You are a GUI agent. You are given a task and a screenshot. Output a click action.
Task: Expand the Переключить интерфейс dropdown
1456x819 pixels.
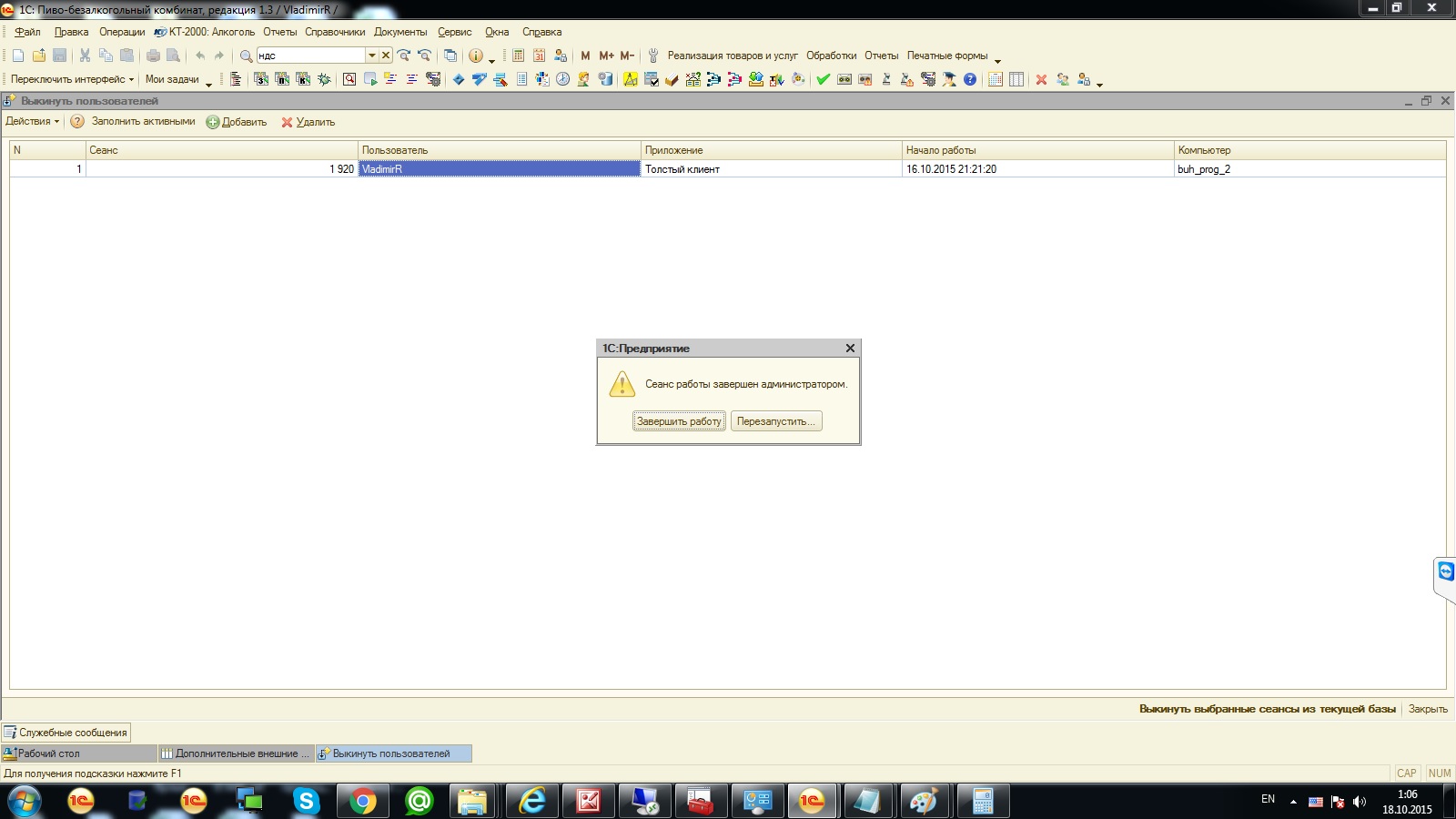[72, 79]
